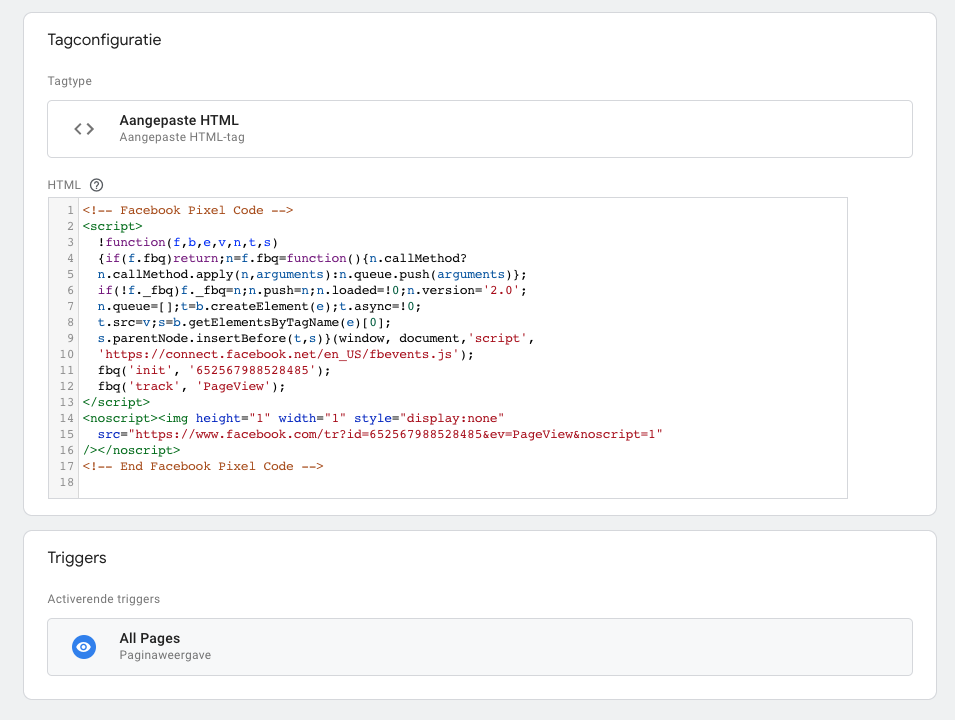Click the n.callMethod.apply code line 5
955x720 pixels.
pyautogui.click(x=312, y=274)
